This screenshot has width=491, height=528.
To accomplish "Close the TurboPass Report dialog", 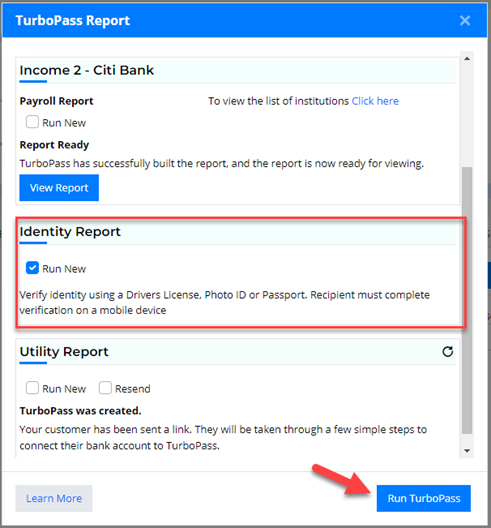I will [465, 21].
